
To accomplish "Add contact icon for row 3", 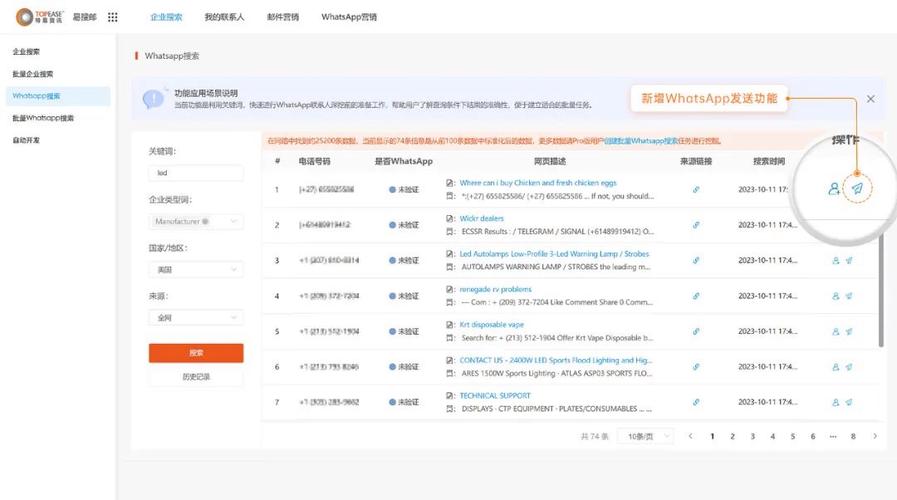I will [x=835, y=260].
